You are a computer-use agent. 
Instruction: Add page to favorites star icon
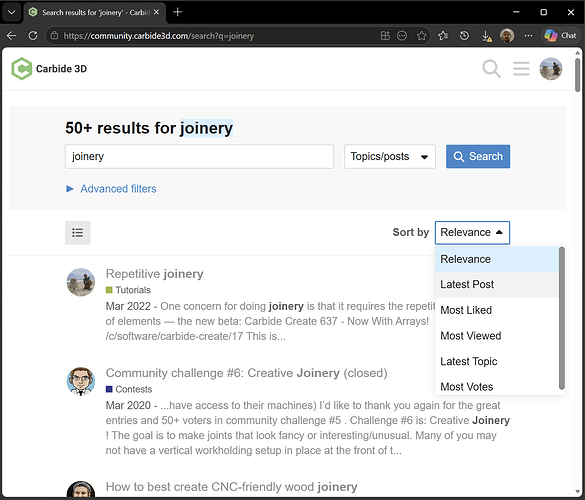click(x=422, y=36)
